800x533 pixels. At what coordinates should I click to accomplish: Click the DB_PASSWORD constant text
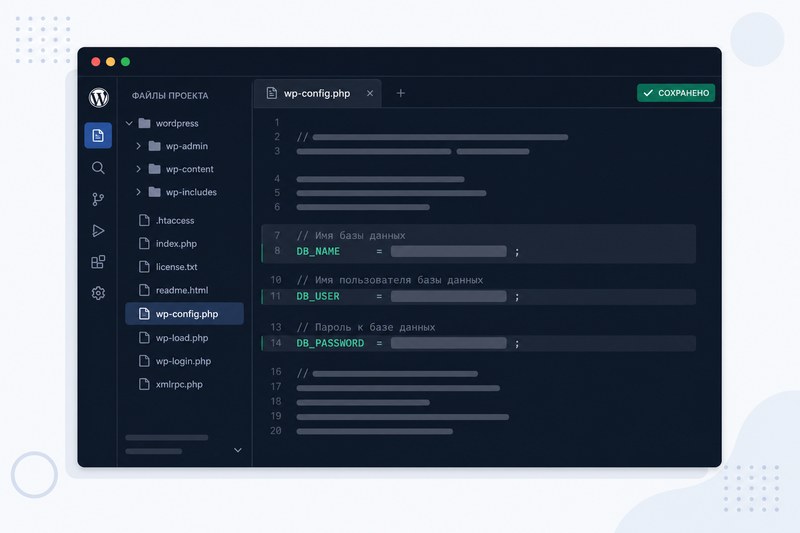point(330,343)
